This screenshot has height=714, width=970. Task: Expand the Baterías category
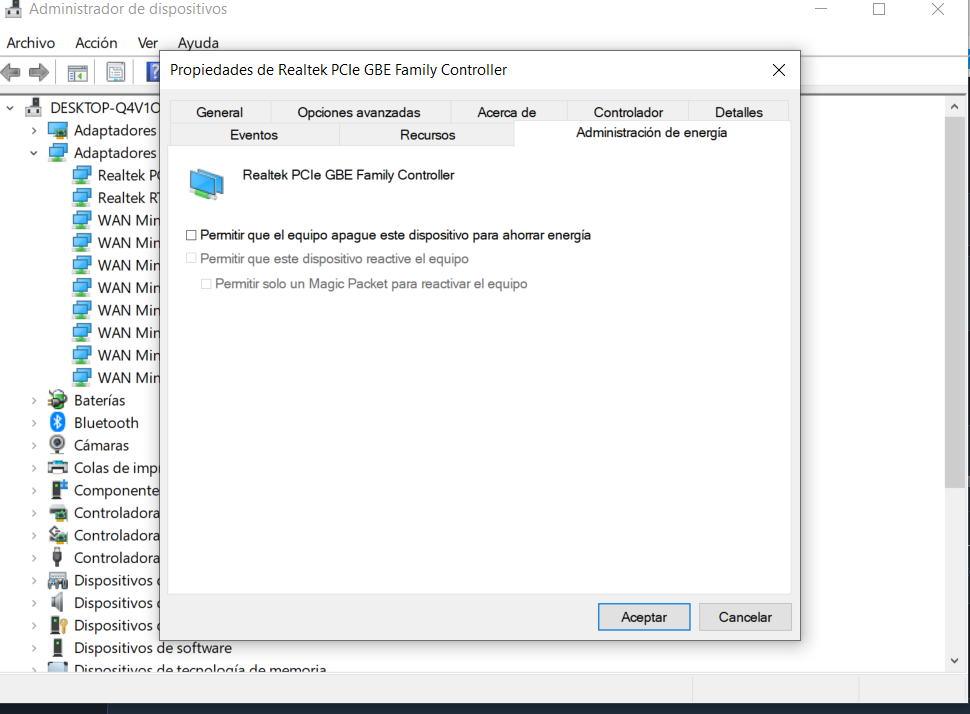pos(33,400)
